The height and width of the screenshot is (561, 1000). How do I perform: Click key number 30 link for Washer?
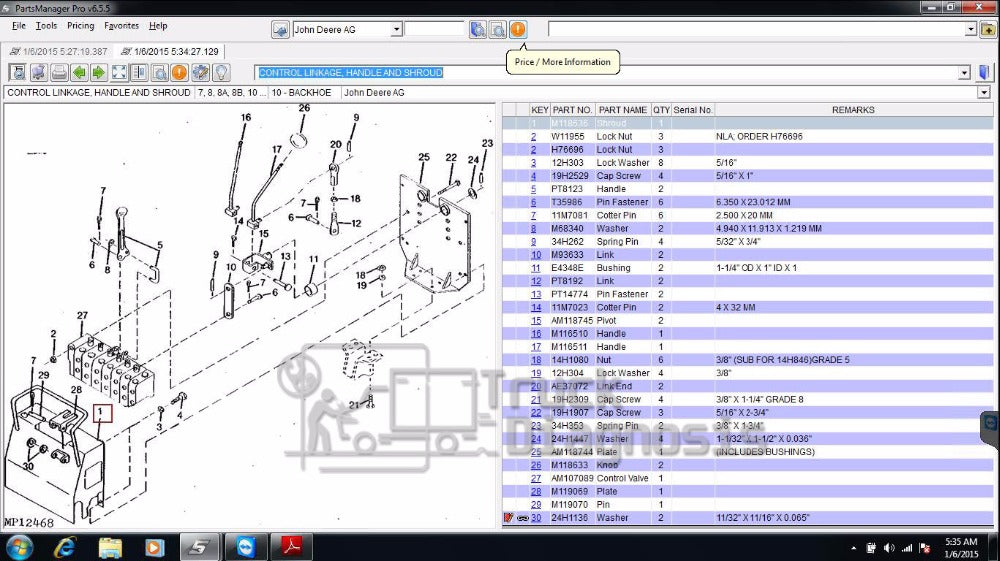point(536,518)
